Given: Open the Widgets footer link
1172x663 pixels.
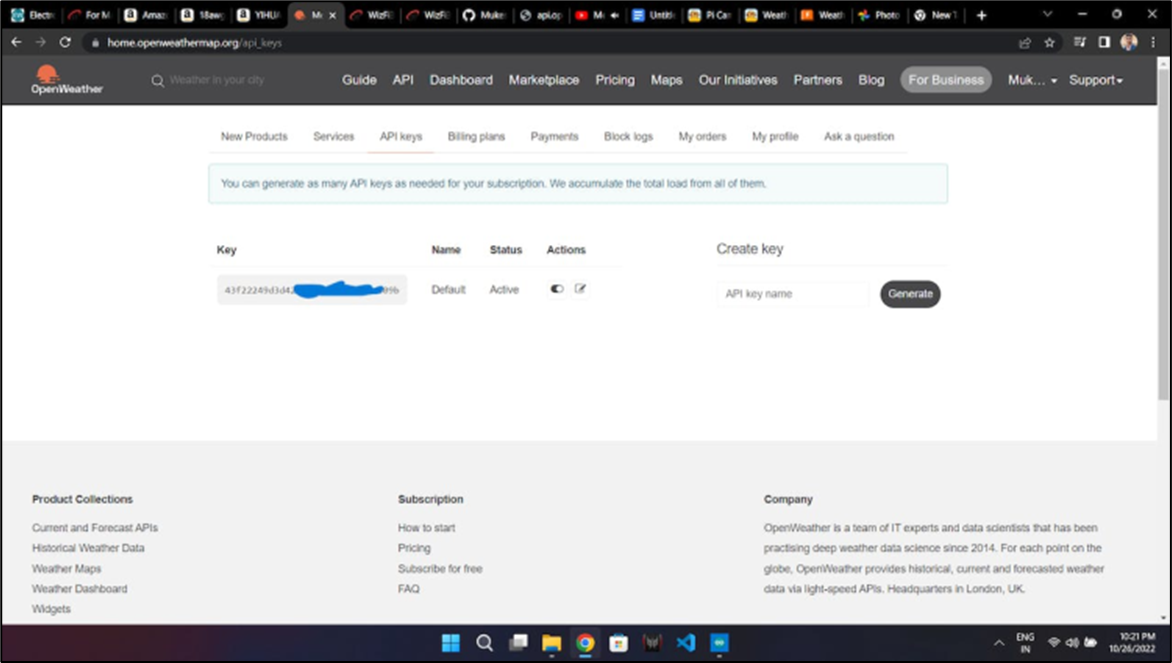Looking at the screenshot, I should [52, 609].
